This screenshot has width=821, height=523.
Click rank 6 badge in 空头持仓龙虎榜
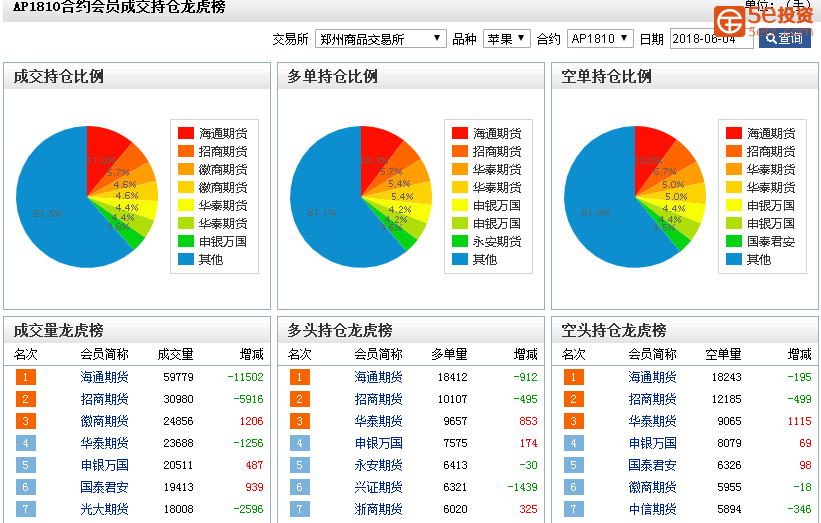(x=573, y=487)
